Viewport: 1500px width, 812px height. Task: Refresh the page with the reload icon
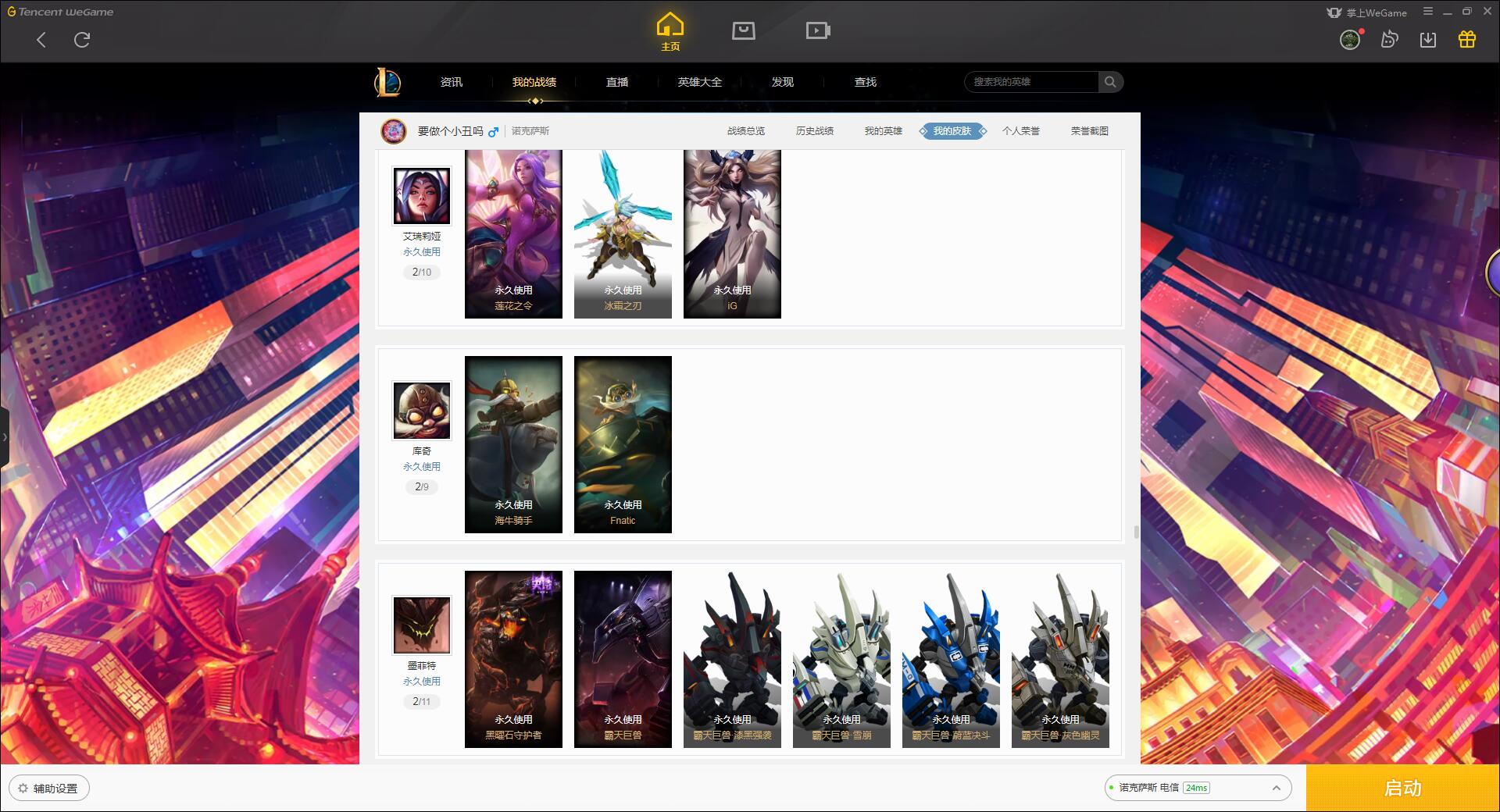coord(82,40)
